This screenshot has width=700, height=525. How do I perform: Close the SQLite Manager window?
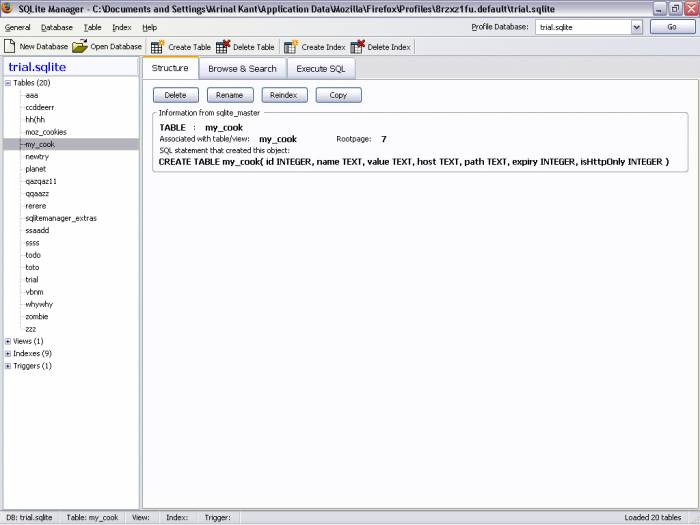click(691, 8)
